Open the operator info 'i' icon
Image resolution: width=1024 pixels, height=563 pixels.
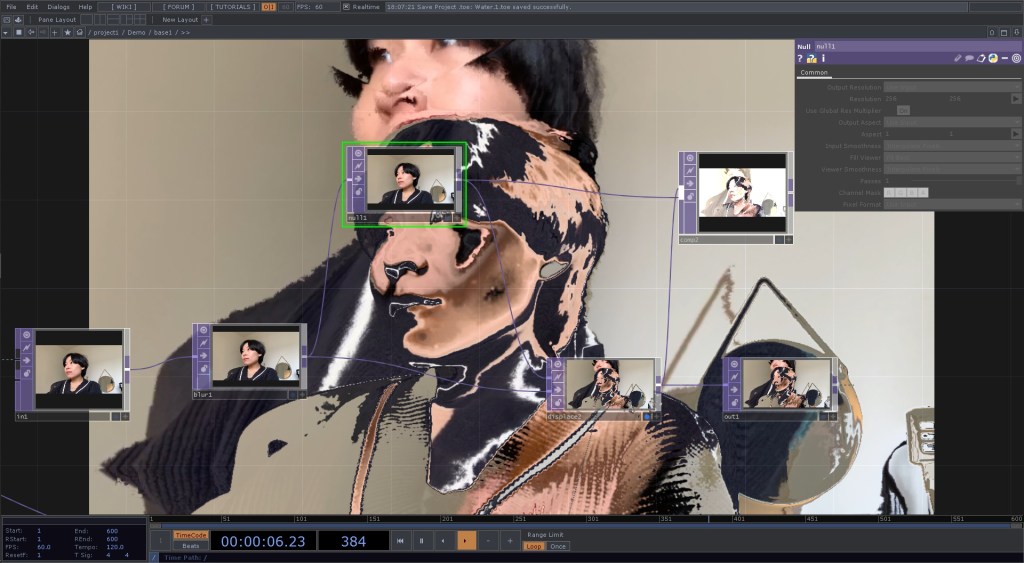point(823,59)
